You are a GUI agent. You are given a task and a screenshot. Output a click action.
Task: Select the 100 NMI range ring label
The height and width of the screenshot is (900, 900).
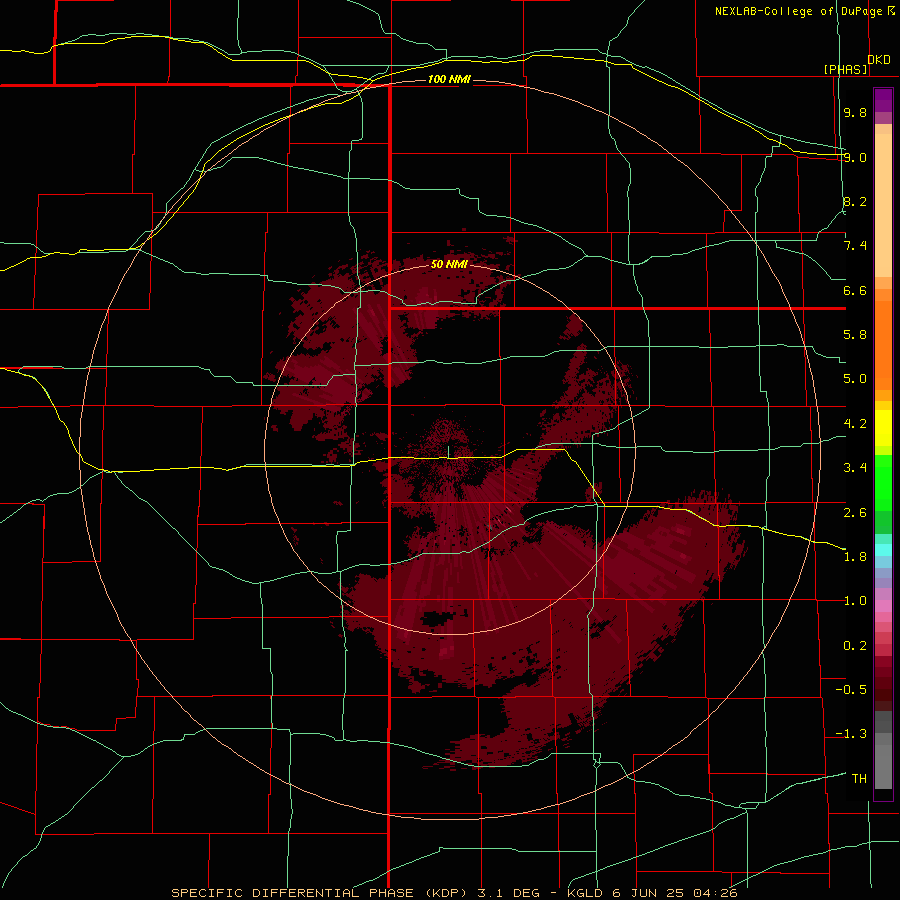pos(449,79)
